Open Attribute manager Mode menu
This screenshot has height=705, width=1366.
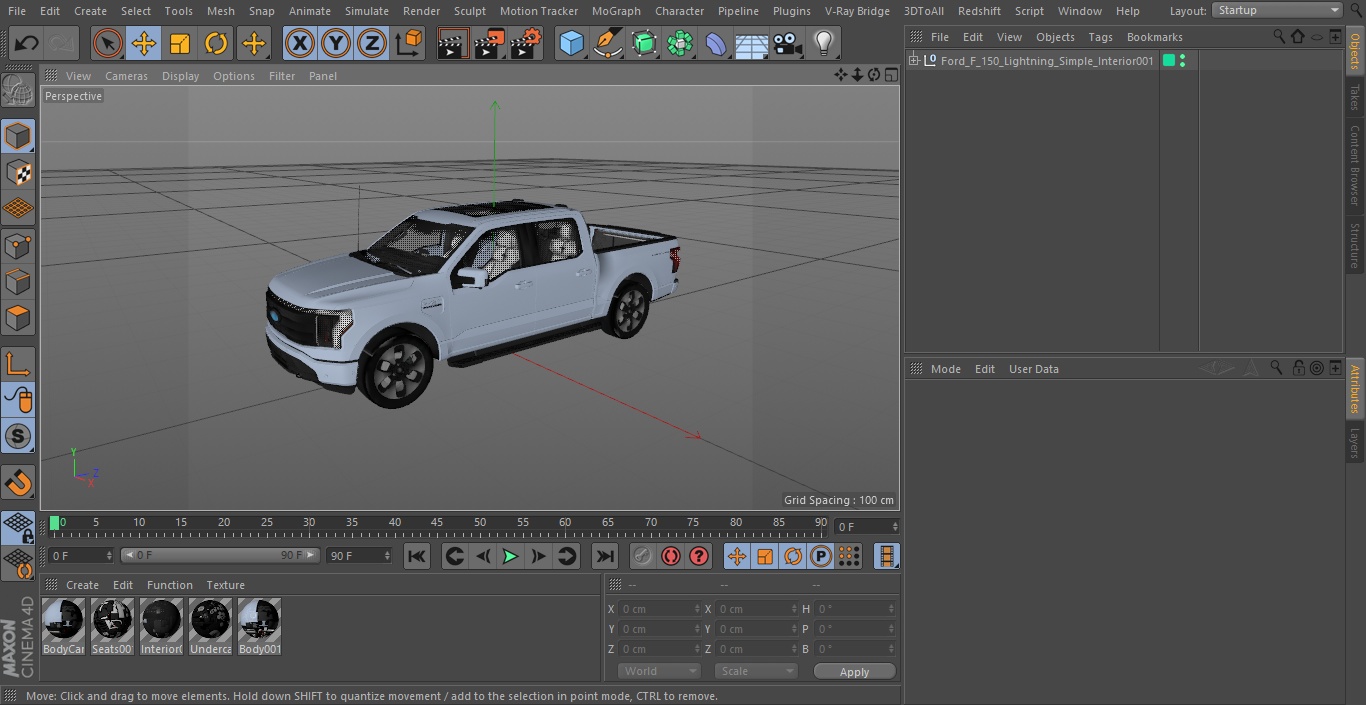click(945, 369)
